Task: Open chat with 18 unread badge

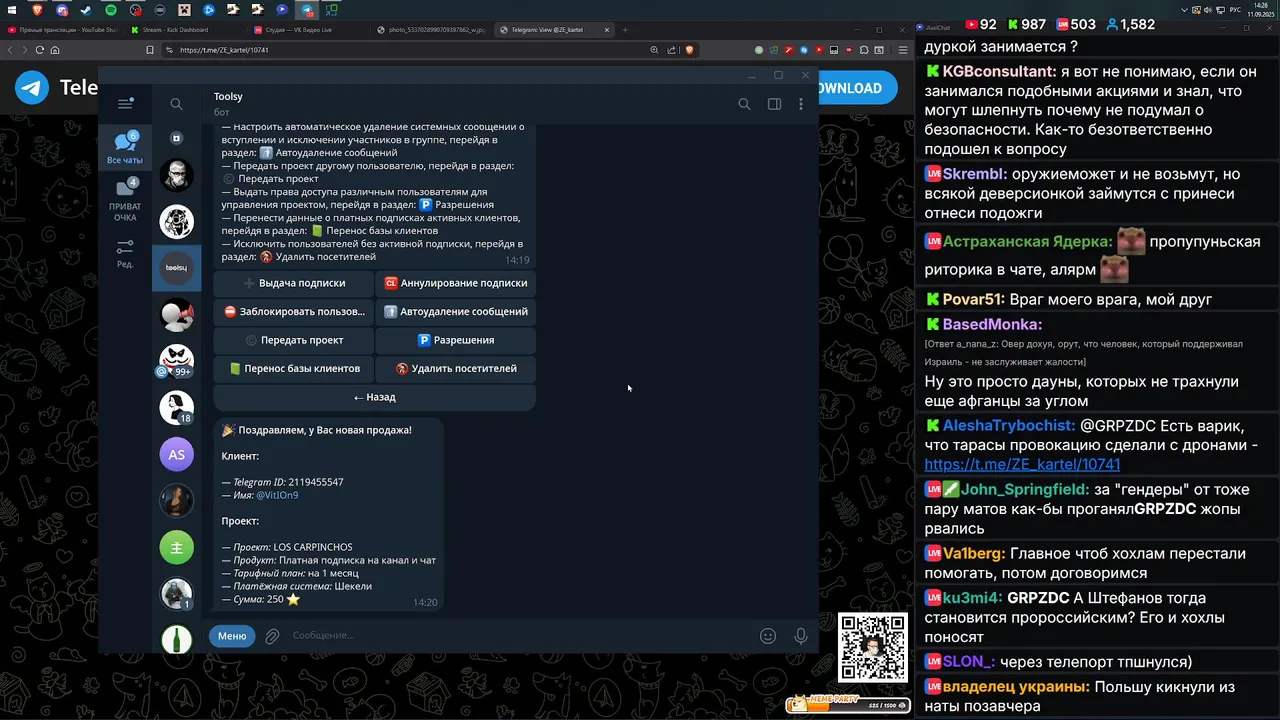Action: click(x=177, y=408)
